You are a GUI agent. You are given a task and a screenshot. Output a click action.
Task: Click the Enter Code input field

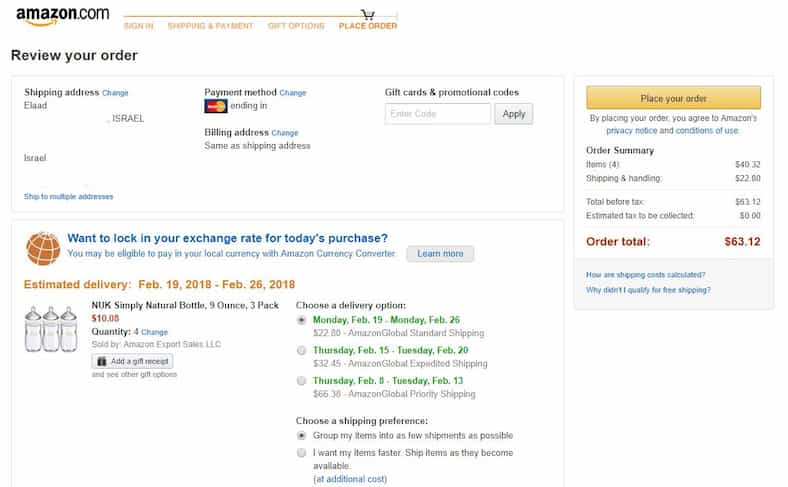[x=437, y=114]
